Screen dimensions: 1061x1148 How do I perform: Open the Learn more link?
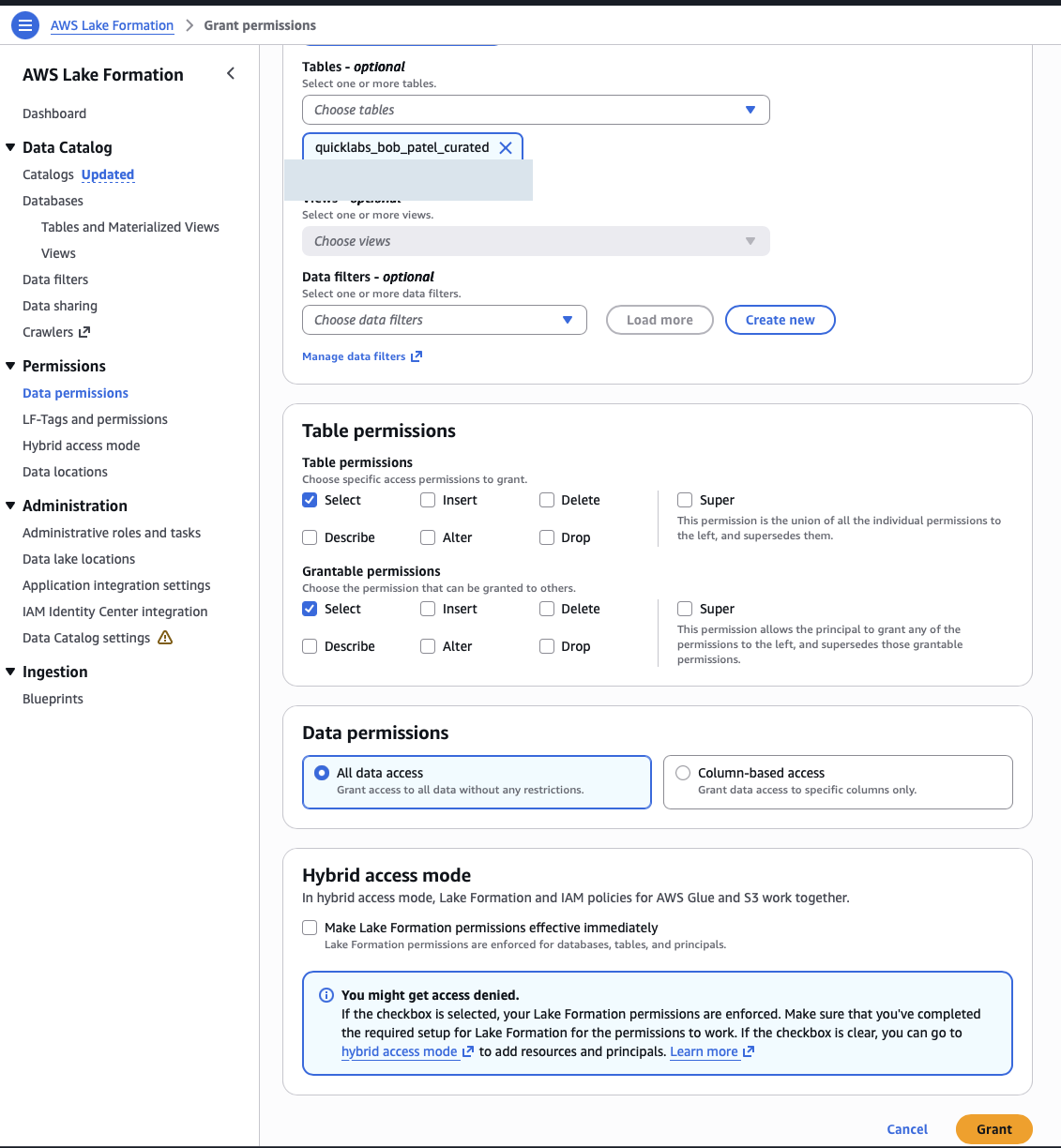point(704,1051)
